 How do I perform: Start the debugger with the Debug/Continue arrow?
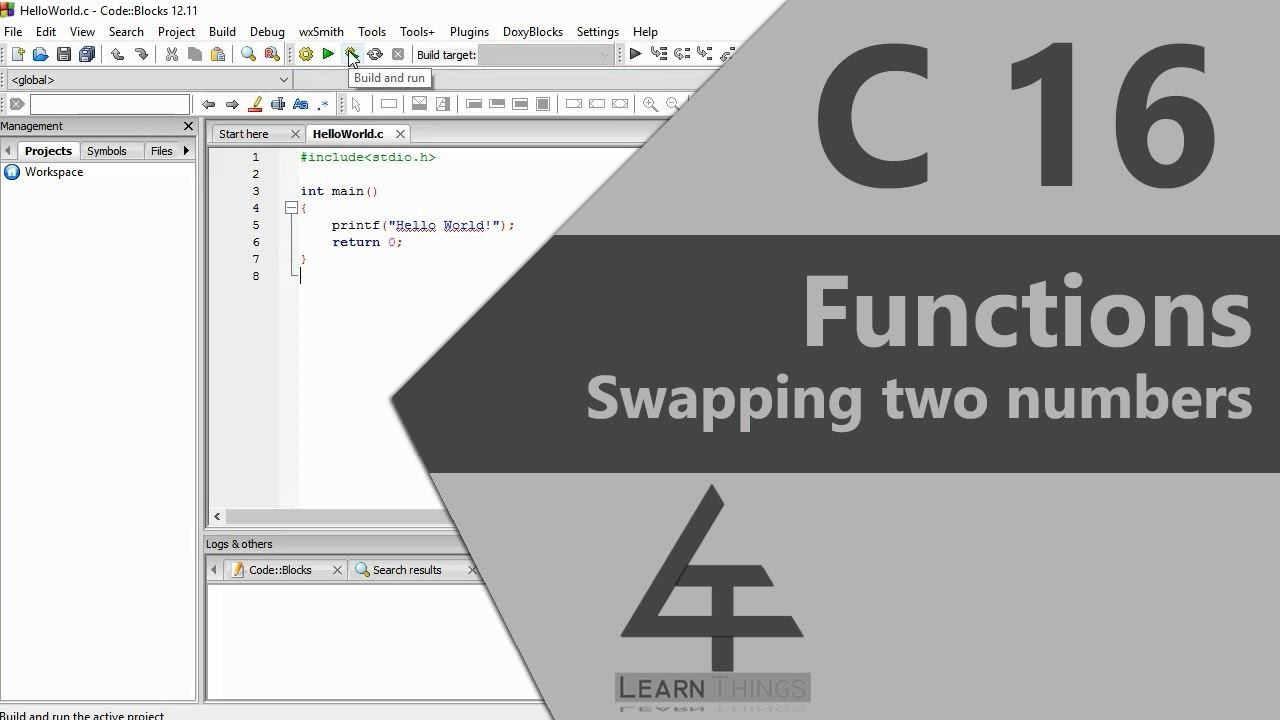635,55
